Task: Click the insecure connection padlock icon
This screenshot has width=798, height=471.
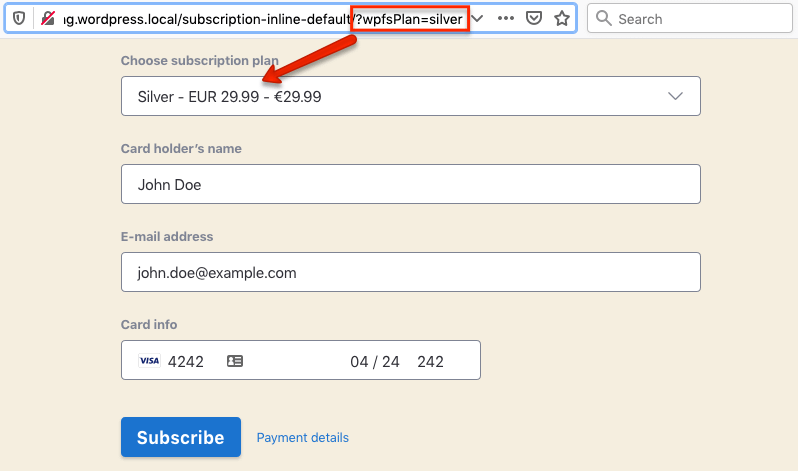Action: (x=47, y=19)
